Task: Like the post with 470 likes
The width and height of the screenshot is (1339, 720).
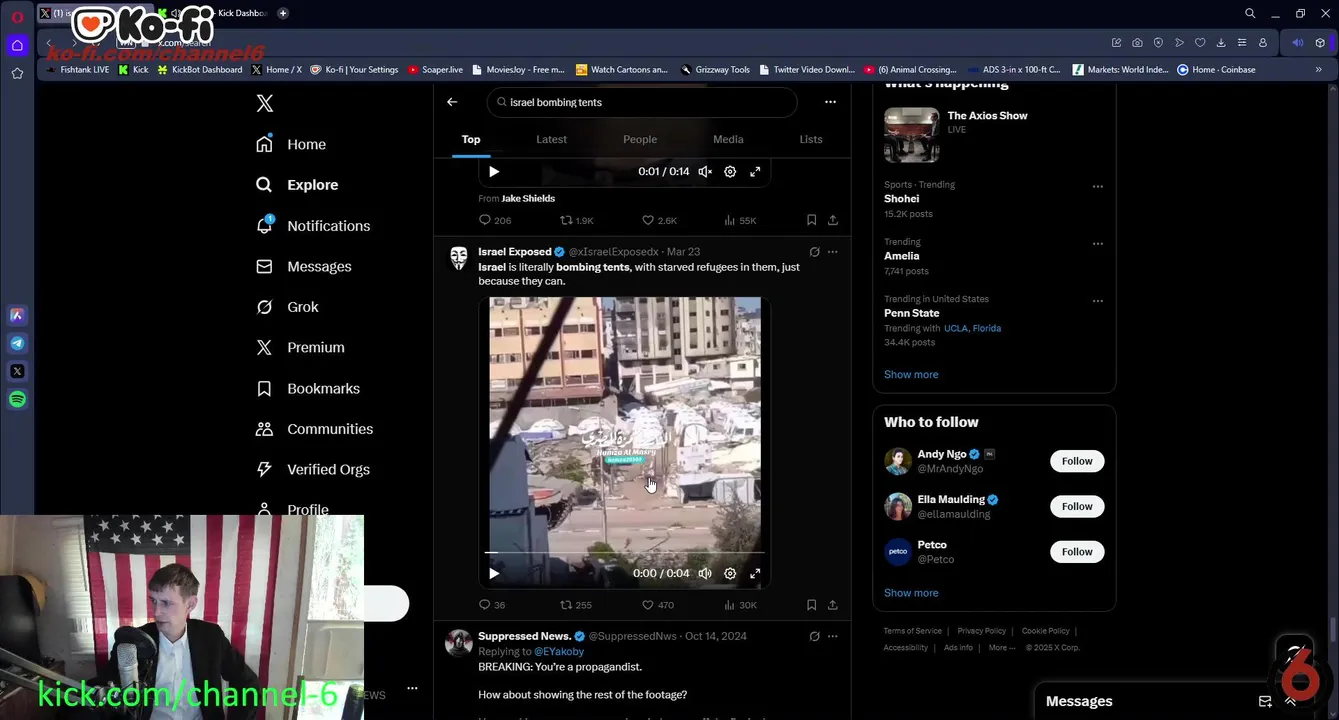Action: click(657, 605)
